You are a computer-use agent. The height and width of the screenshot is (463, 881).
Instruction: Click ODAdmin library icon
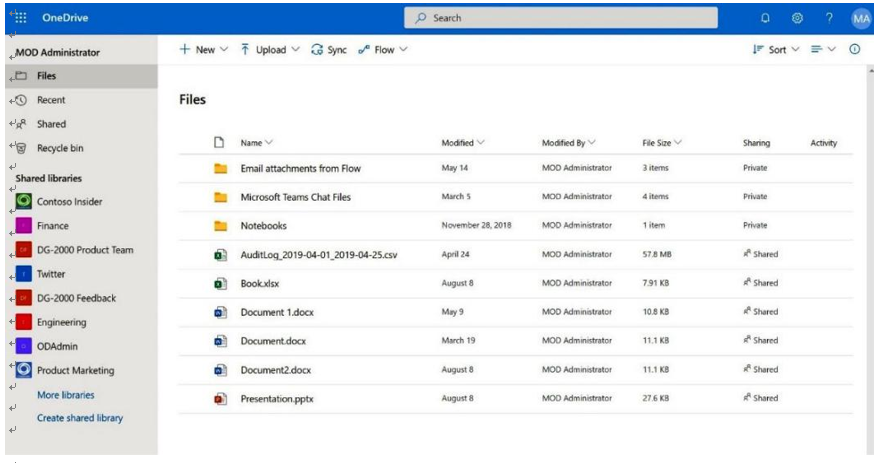(x=24, y=346)
